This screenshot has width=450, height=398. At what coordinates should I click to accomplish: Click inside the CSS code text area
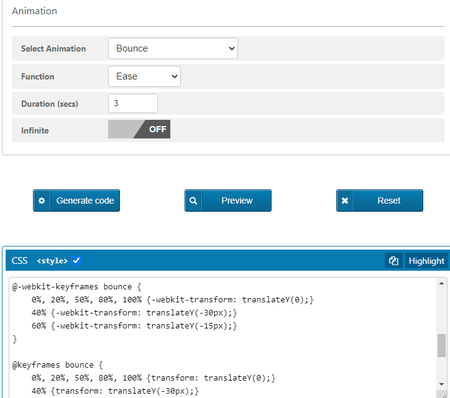click(x=223, y=337)
